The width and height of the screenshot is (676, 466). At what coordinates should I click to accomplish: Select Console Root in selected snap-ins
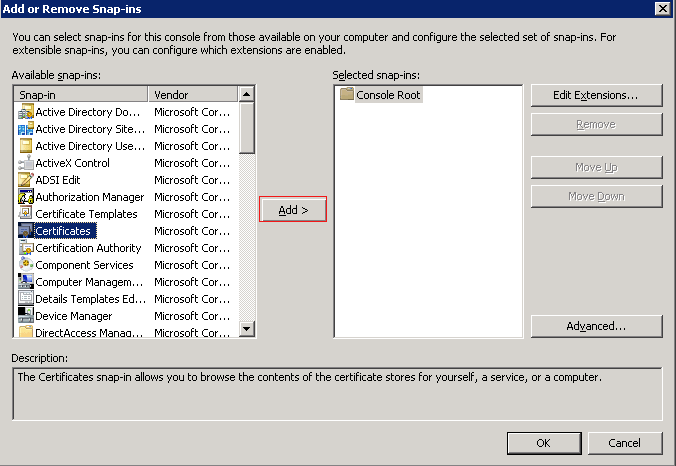(x=388, y=95)
